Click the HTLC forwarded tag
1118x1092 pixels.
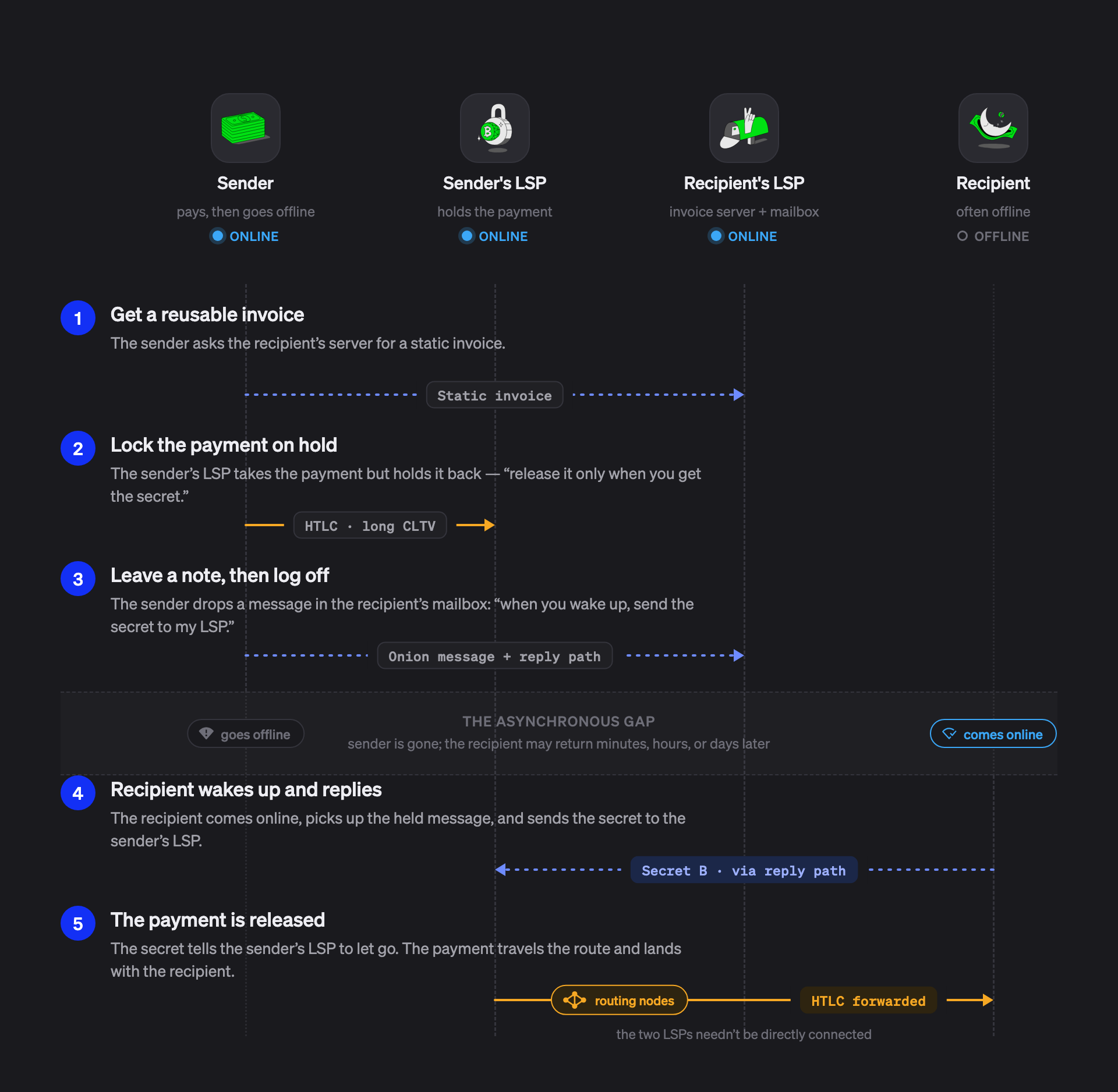click(x=868, y=1001)
